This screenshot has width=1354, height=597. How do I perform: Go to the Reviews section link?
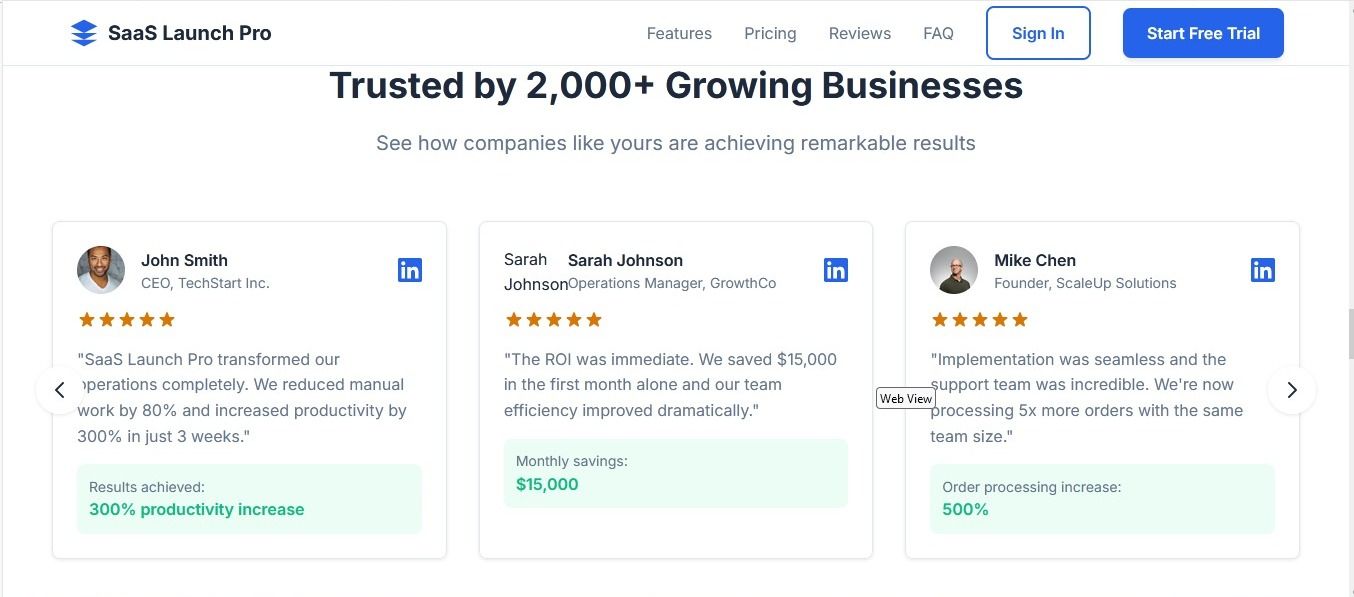click(860, 33)
